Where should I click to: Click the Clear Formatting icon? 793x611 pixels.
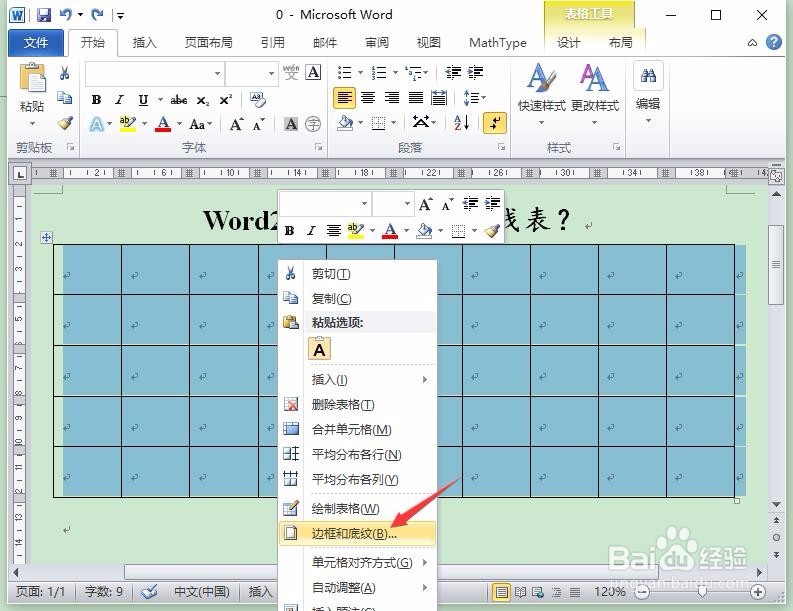click(x=258, y=100)
